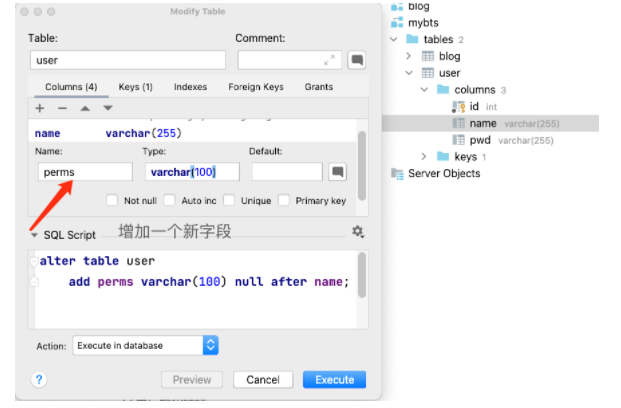Click the SQL script vertical scrollbar
621x408 pixels.
[362, 275]
